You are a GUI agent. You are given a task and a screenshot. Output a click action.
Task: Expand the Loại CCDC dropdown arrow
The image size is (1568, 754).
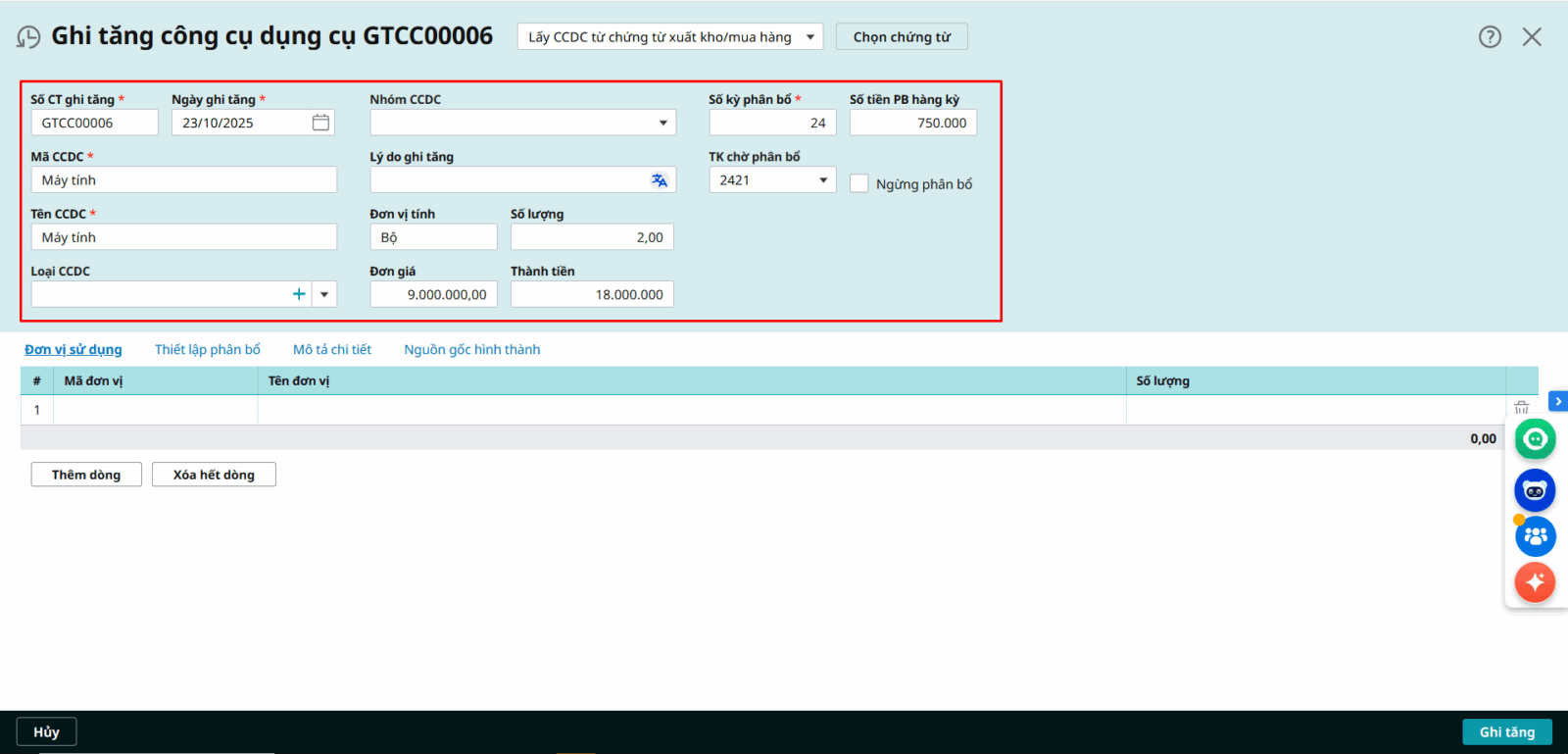point(324,294)
